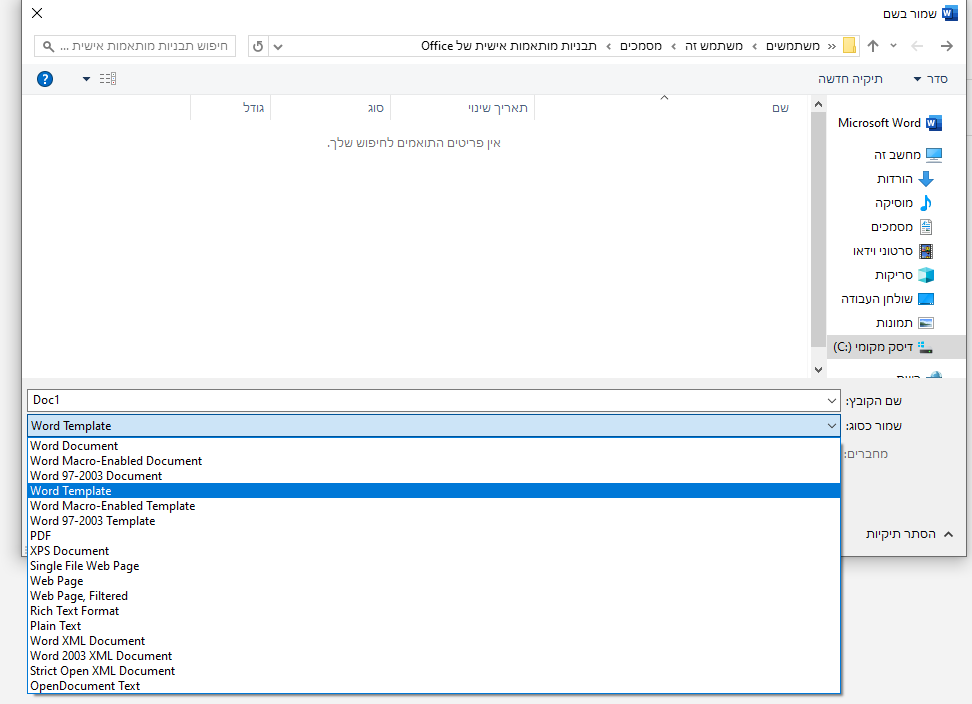
Task: Open the הורדות downloads folder
Action: click(905, 178)
